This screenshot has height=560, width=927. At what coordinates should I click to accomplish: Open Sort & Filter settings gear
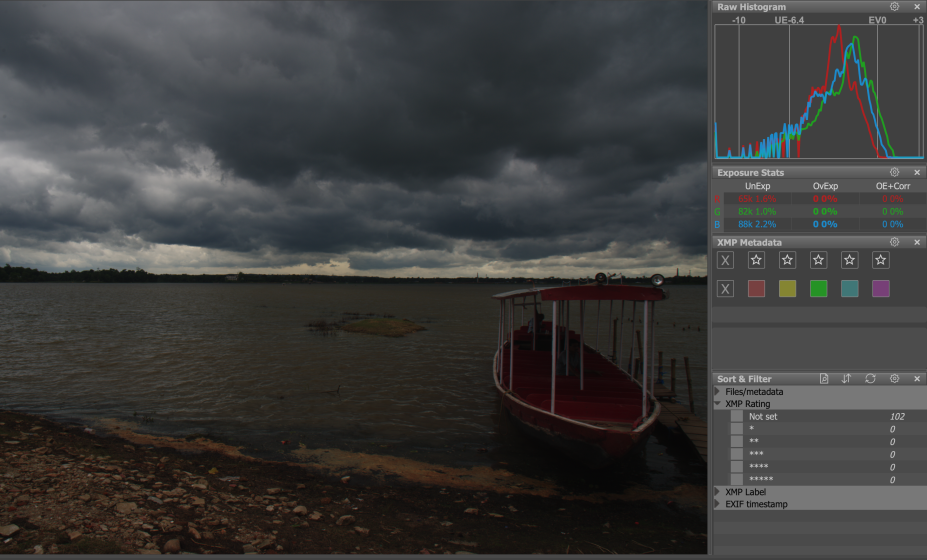click(894, 378)
